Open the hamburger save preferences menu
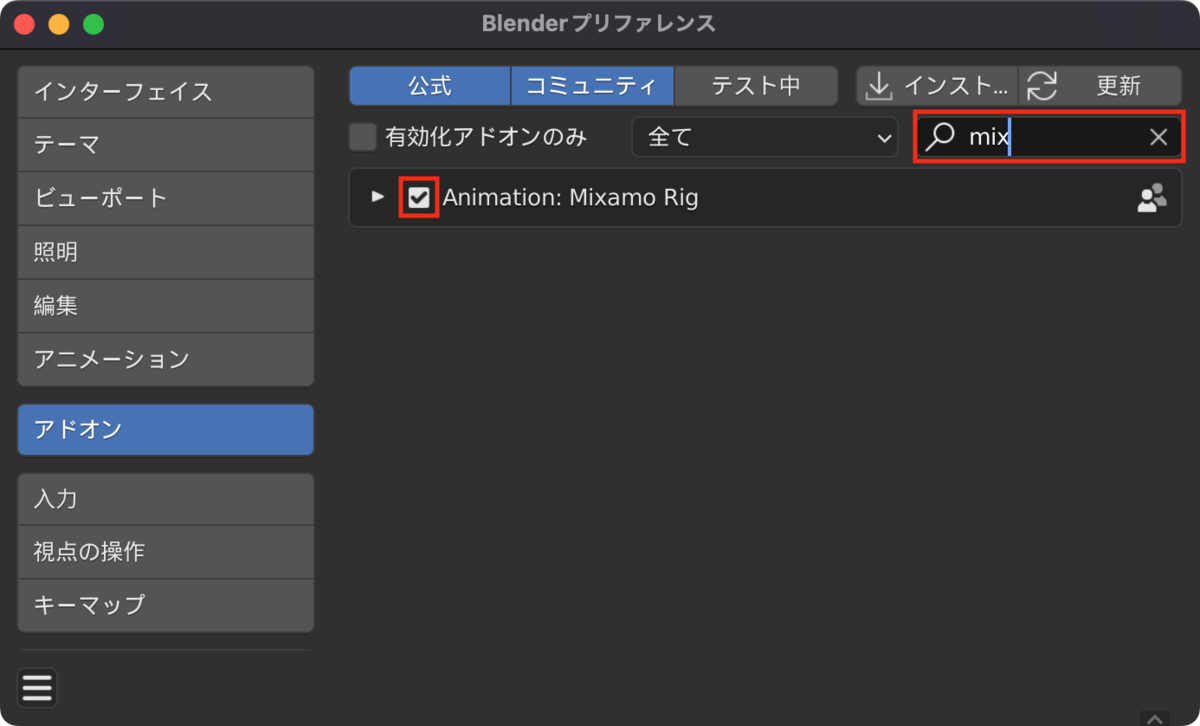Image resolution: width=1200 pixels, height=726 pixels. (x=37, y=688)
